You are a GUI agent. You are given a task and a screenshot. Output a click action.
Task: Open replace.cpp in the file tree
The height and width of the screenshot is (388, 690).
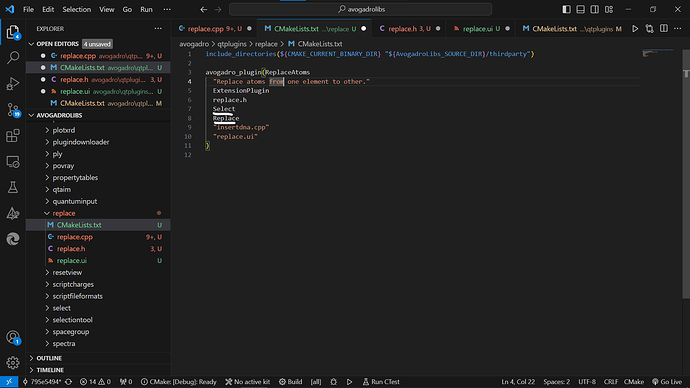point(75,237)
